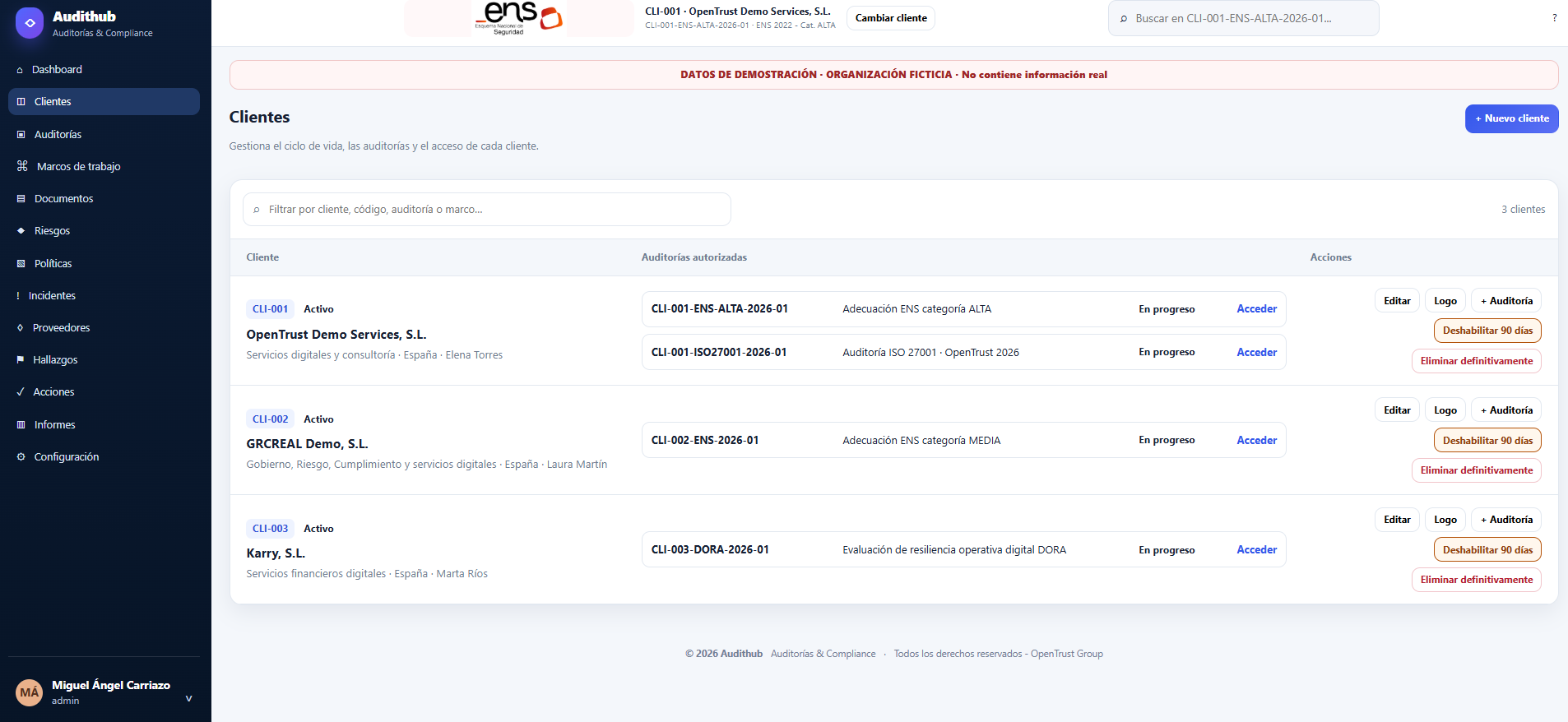Disable GRCREAL Demo for 90 days

pyautogui.click(x=1487, y=441)
